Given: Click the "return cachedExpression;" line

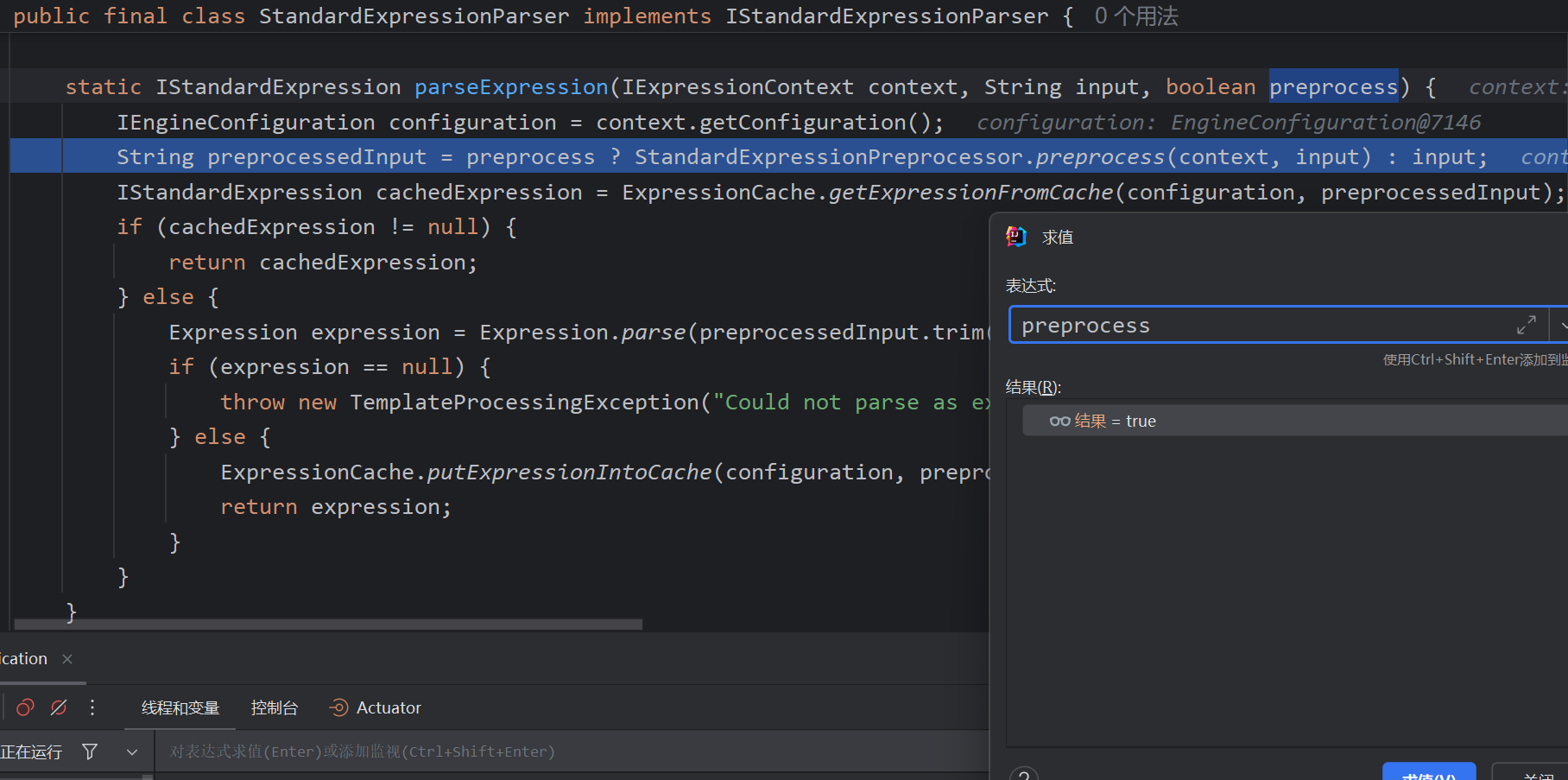Looking at the screenshot, I should click(323, 263).
